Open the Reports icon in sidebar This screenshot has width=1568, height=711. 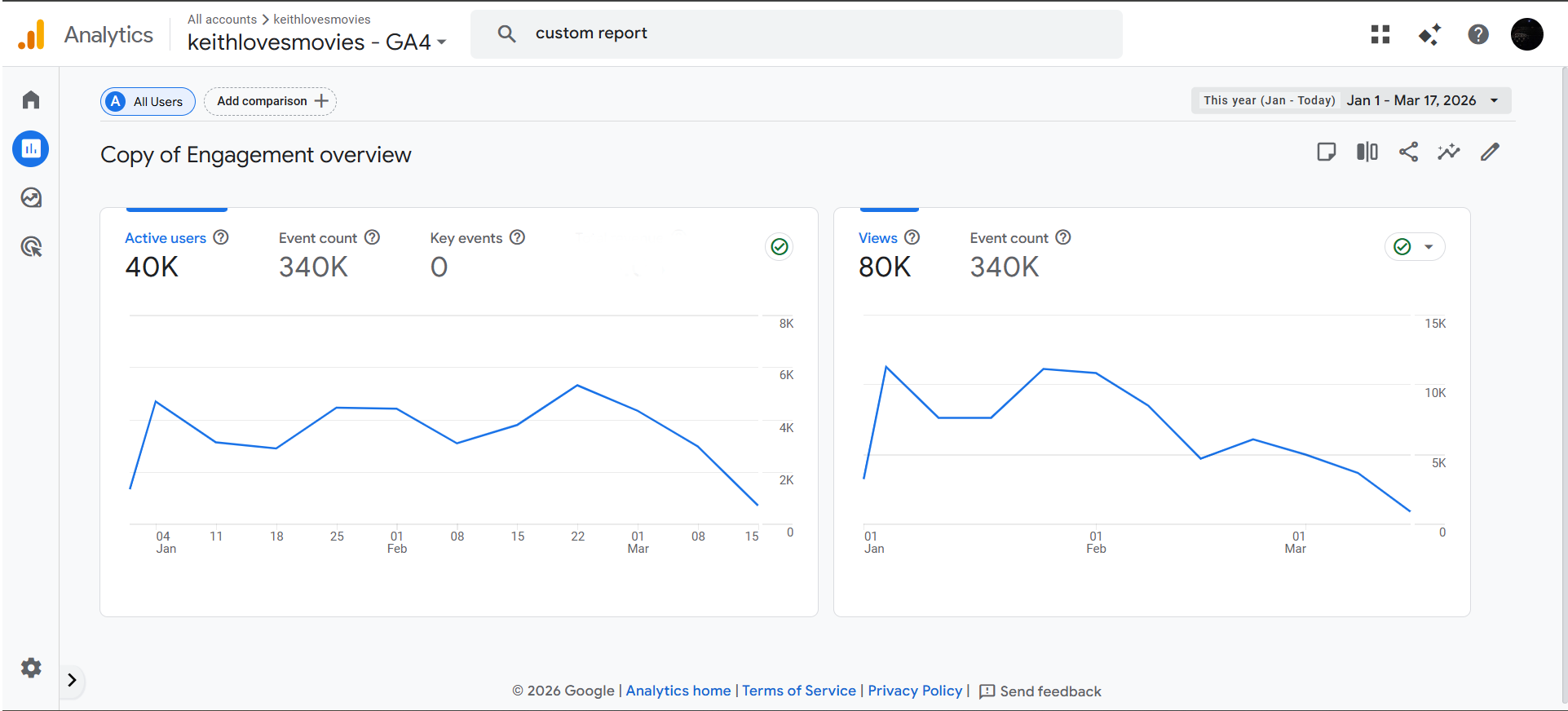(x=31, y=149)
